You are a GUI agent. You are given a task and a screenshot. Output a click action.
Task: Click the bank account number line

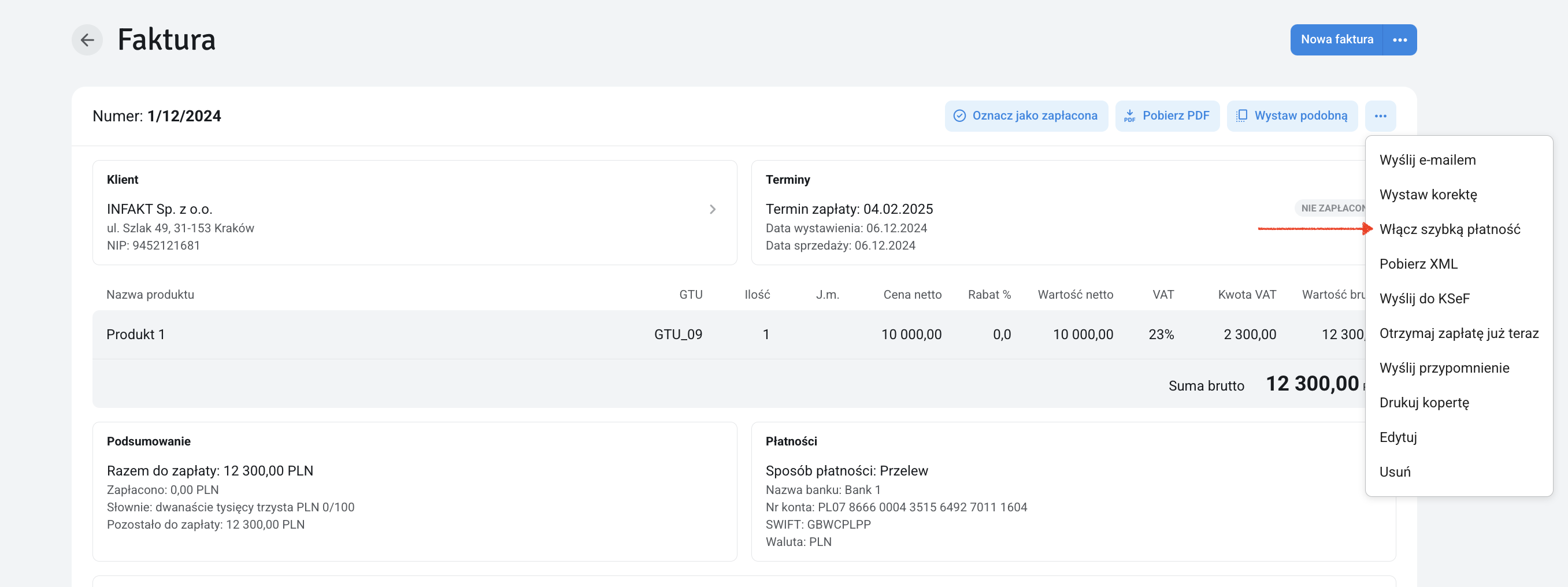pyautogui.click(x=896, y=507)
